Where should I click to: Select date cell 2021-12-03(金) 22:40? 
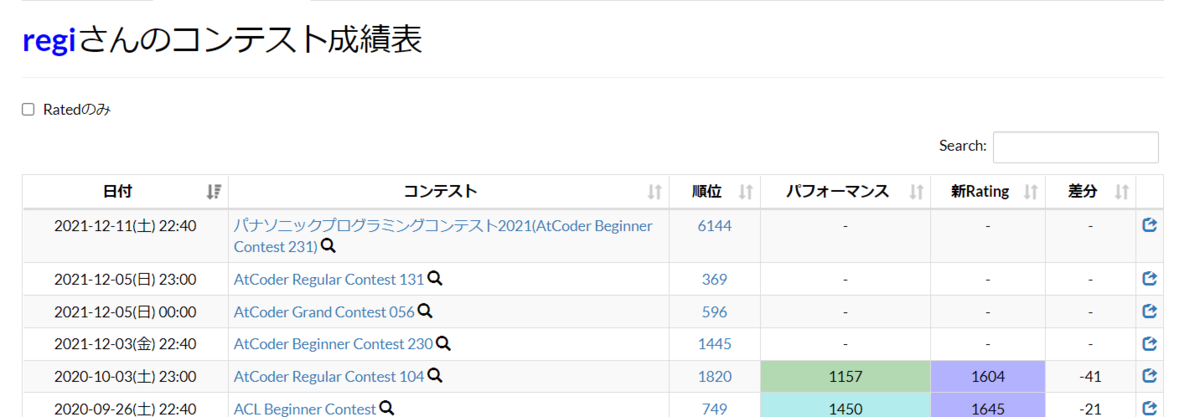pyautogui.click(x=125, y=344)
